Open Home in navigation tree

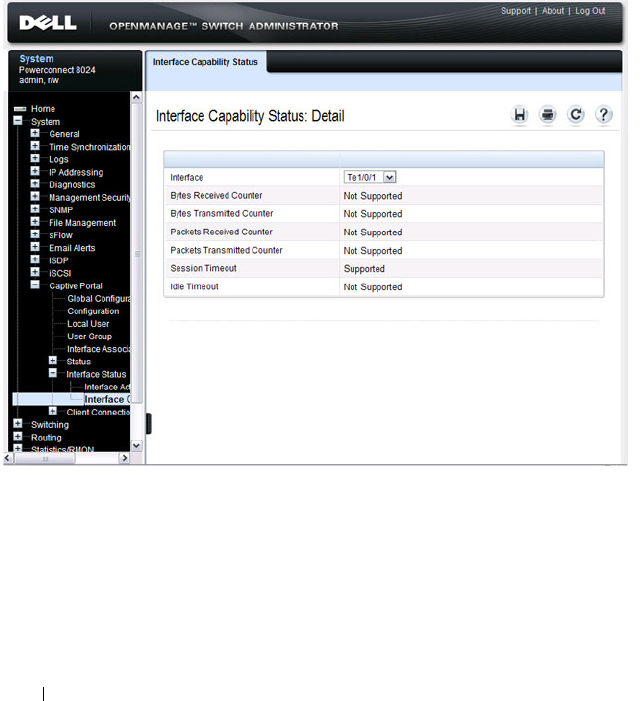pyautogui.click(x=43, y=109)
